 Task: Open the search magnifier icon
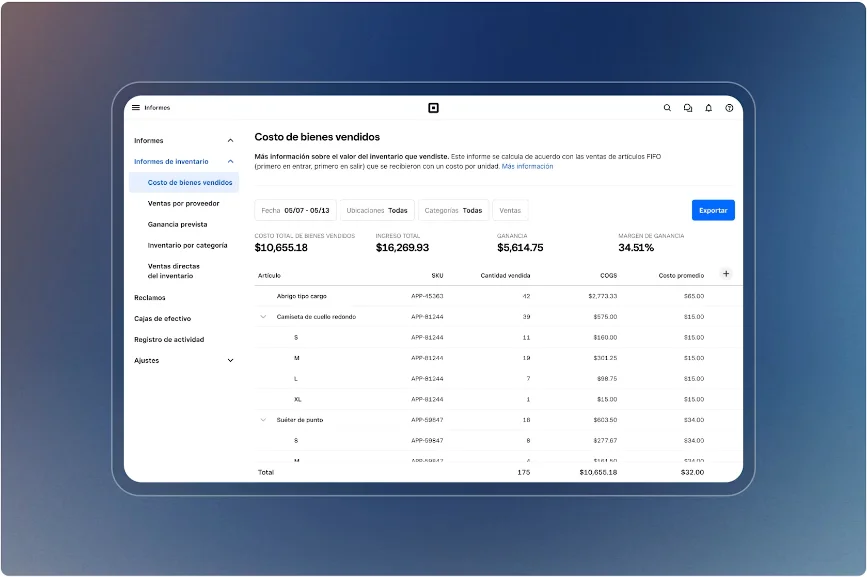(667, 108)
